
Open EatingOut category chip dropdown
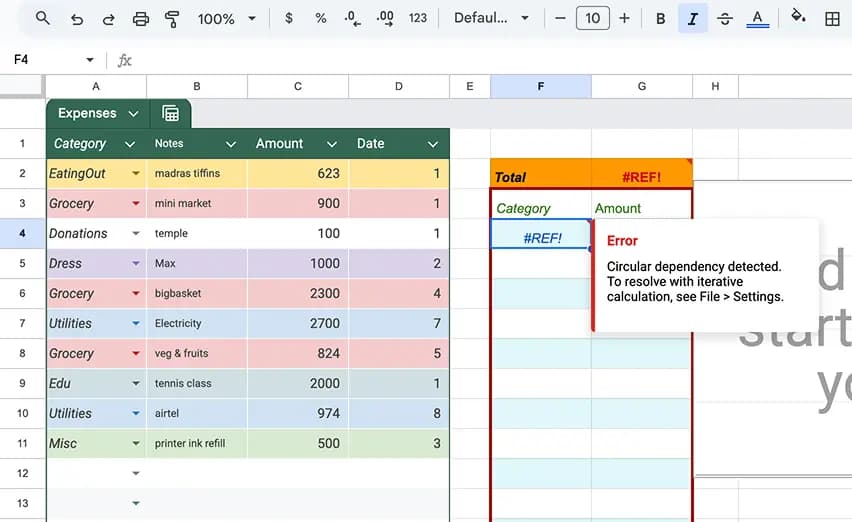(136, 173)
